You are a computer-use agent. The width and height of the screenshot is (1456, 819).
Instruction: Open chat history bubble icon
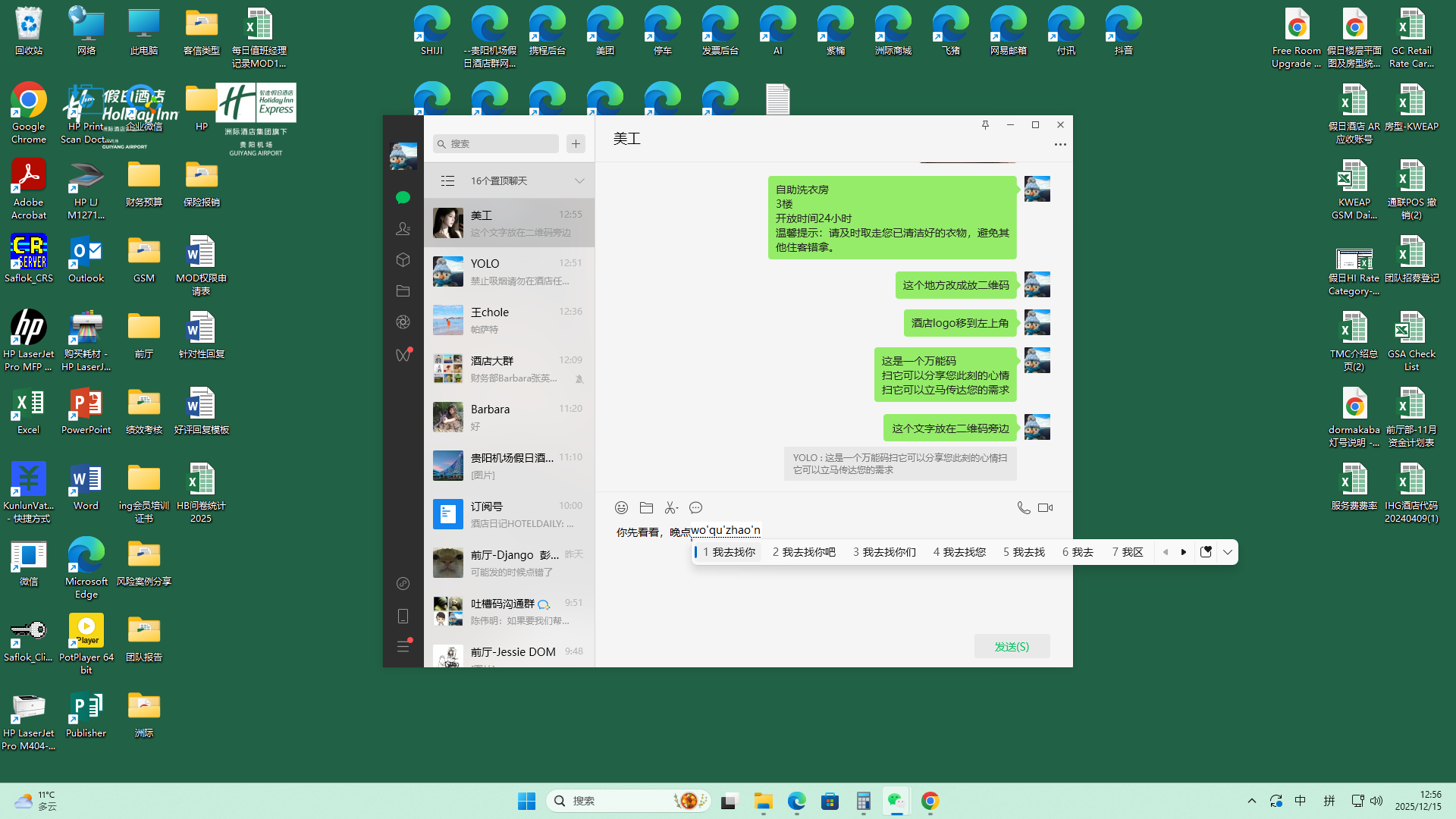[x=695, y=507]
